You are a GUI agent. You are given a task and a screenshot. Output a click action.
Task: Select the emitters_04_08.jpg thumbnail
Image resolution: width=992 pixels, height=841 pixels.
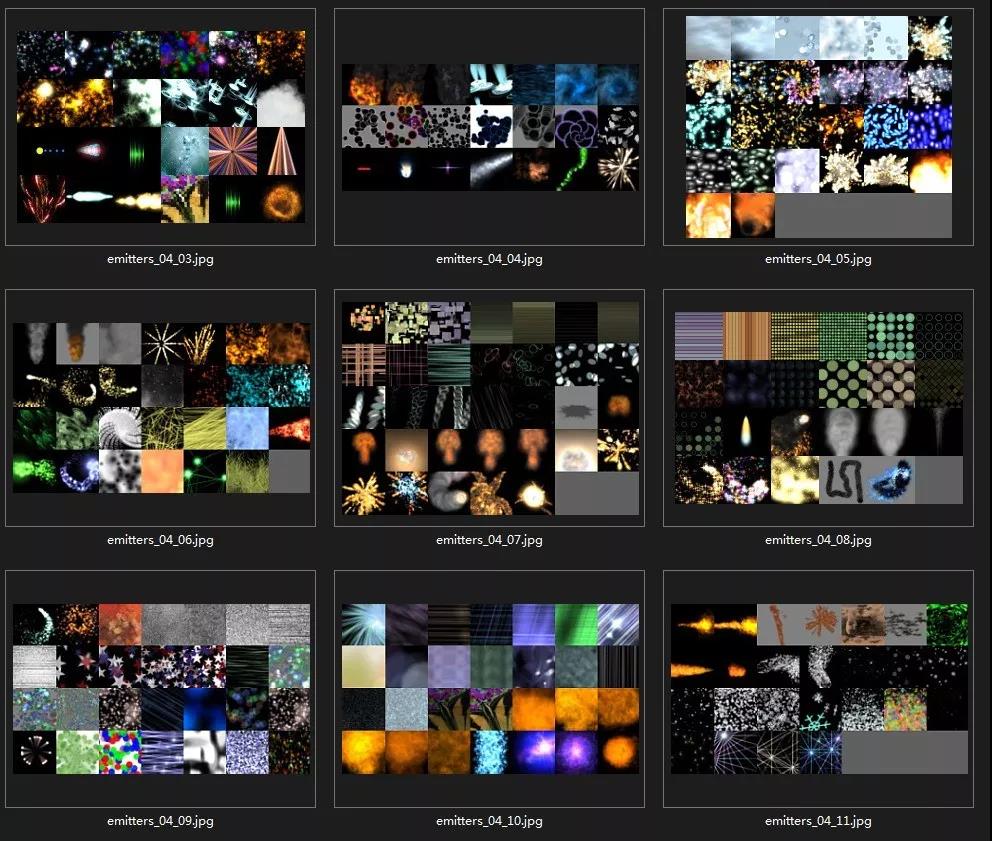point(819,408)
